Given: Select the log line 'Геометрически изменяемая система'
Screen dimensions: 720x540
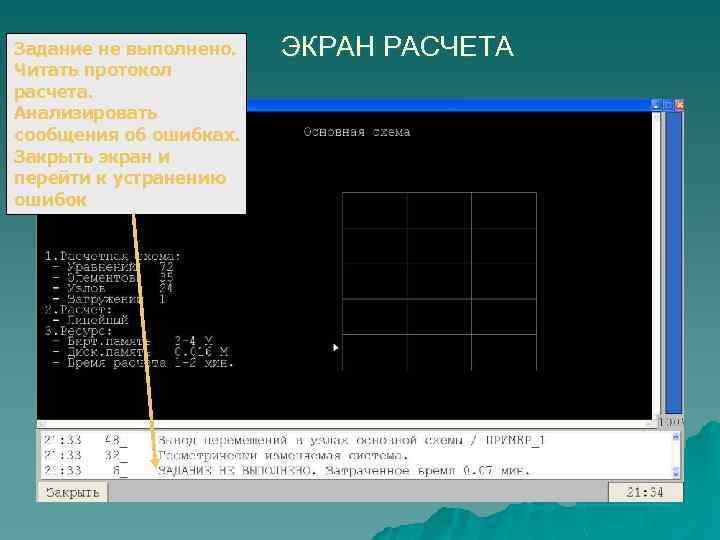Looking at the screenshot, I should coord(283,456).
